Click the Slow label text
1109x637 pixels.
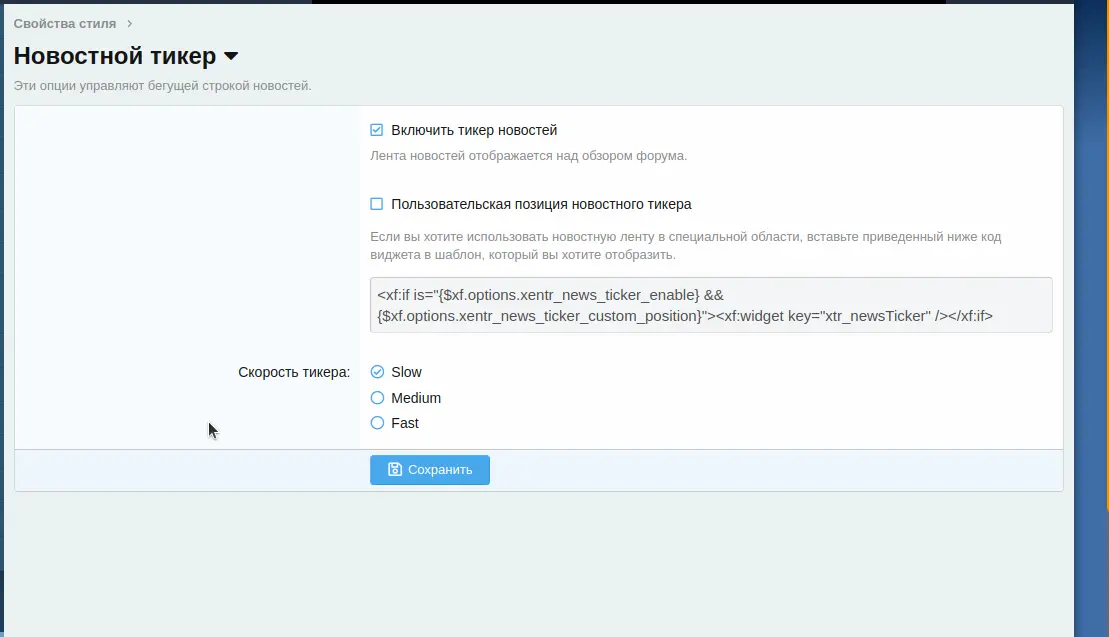(x=406, y=372)
